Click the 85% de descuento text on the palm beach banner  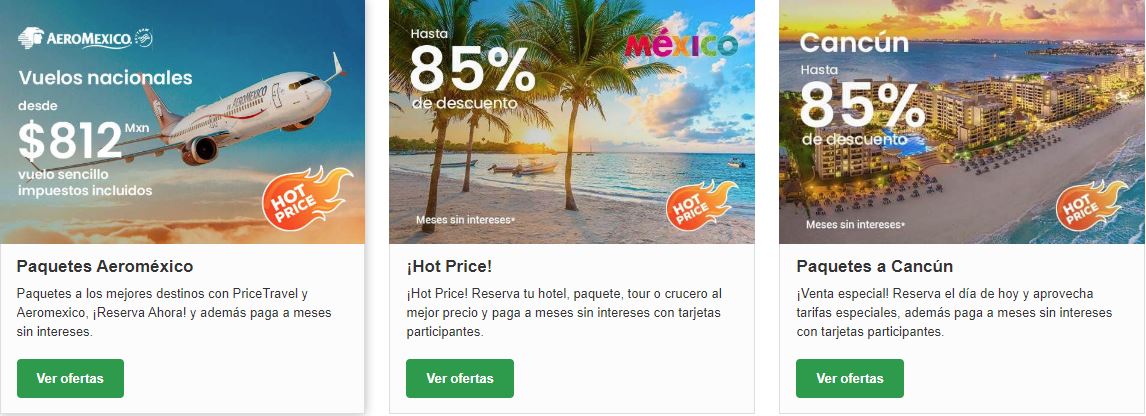point(473,75)
